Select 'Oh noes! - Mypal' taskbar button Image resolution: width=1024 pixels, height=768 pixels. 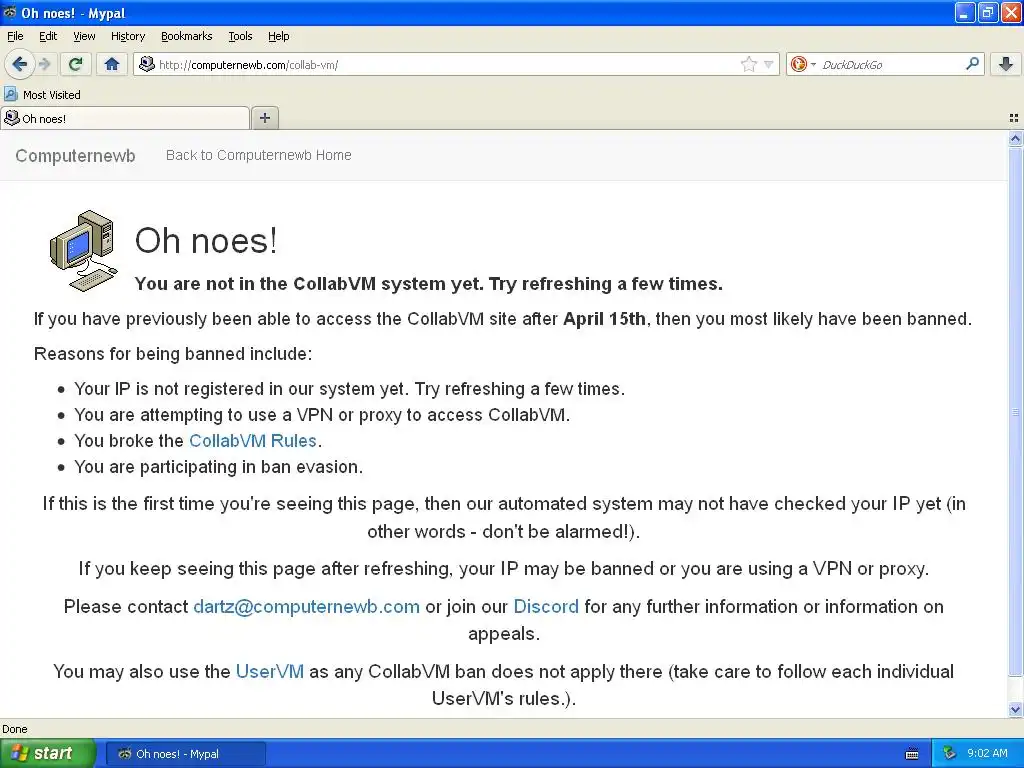click(x=185, y=754)
